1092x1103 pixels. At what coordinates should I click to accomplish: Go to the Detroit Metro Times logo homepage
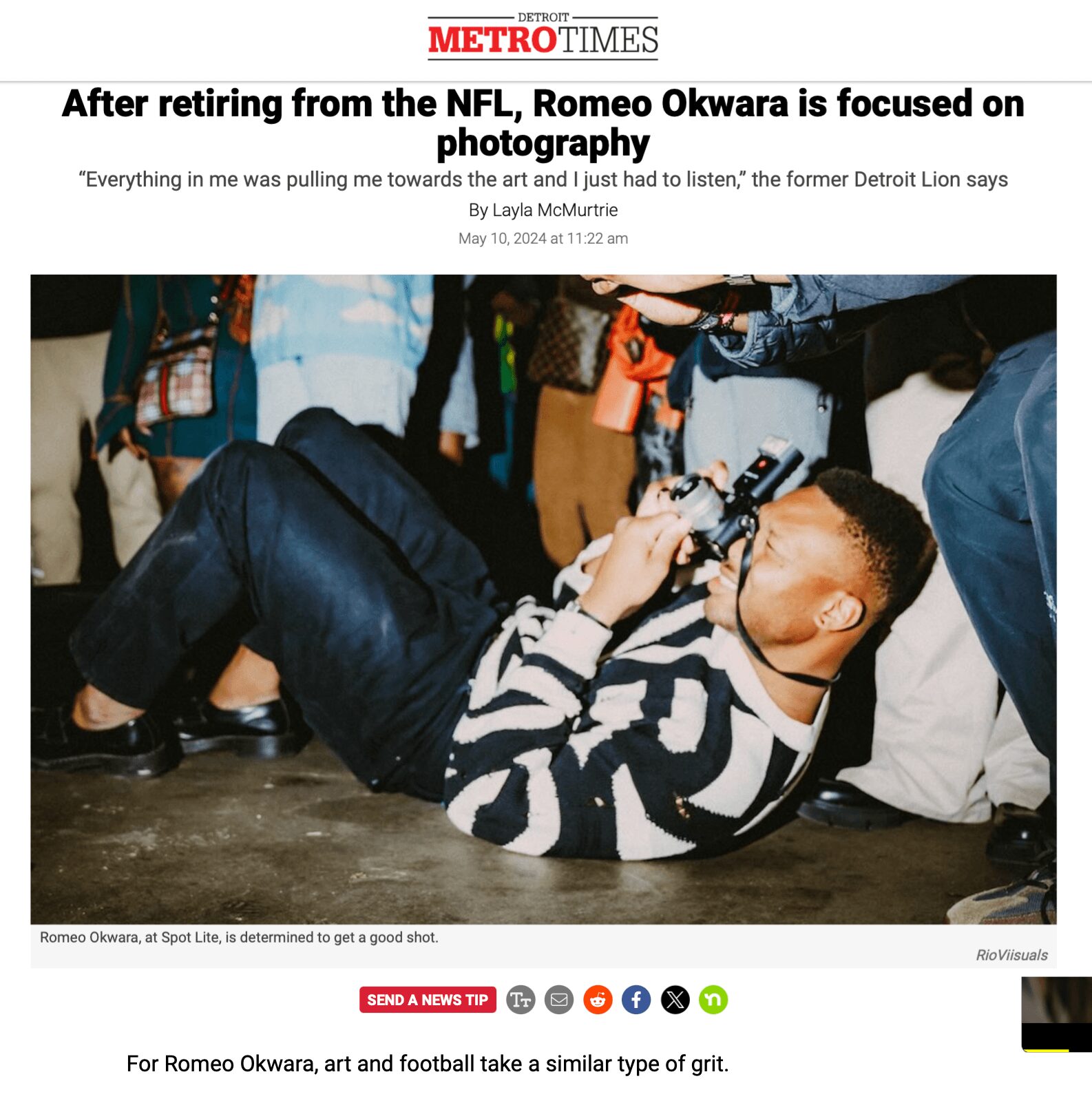(543, 36)
